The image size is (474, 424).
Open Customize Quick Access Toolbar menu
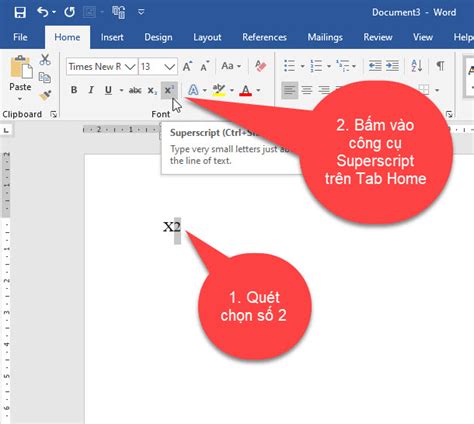(x=141, y=12)
